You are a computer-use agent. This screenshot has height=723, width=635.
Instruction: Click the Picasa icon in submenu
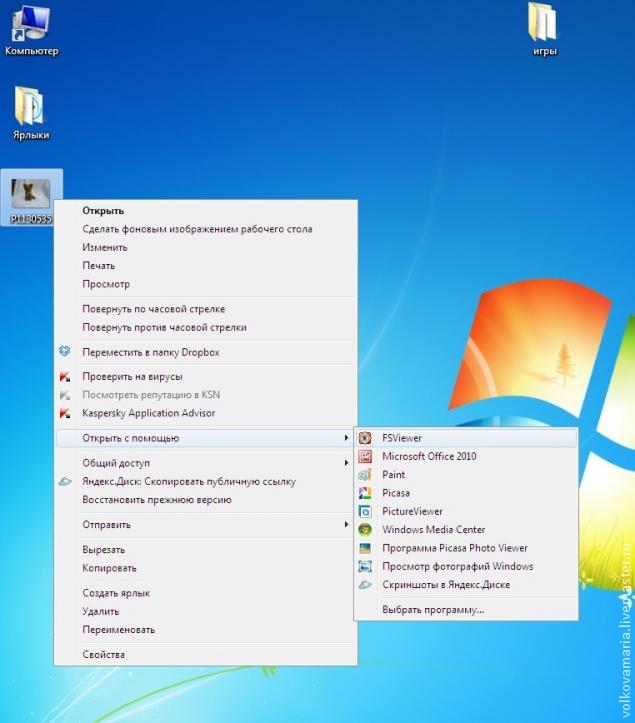(x=365, y=493)
